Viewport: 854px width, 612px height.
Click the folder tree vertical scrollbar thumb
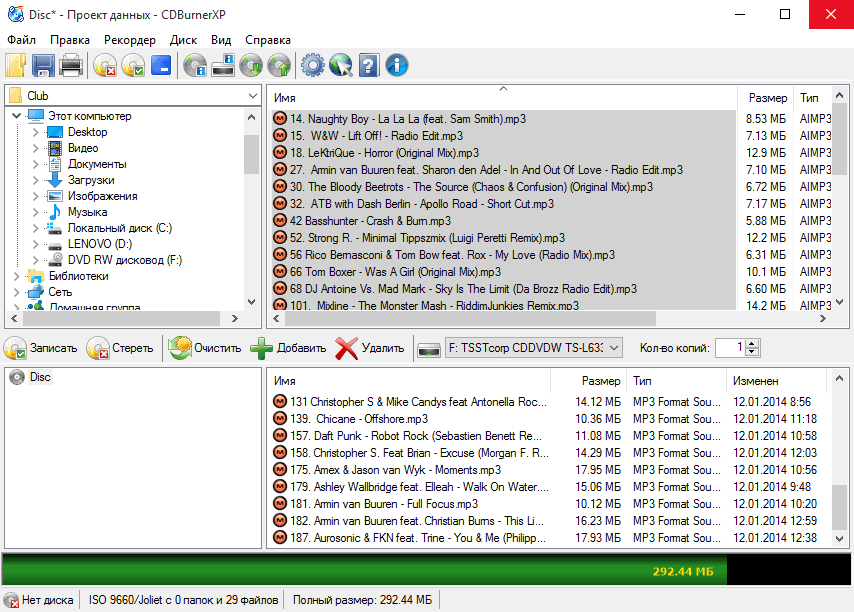point(251,154)
